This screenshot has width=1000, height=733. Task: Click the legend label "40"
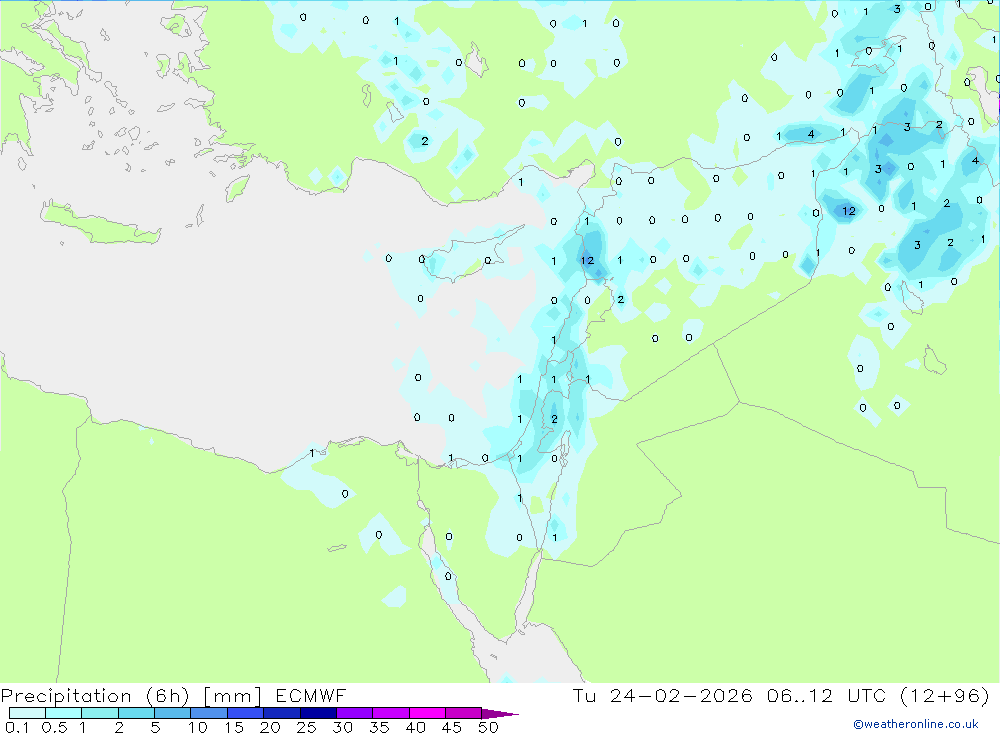click(x=415, y=727)
